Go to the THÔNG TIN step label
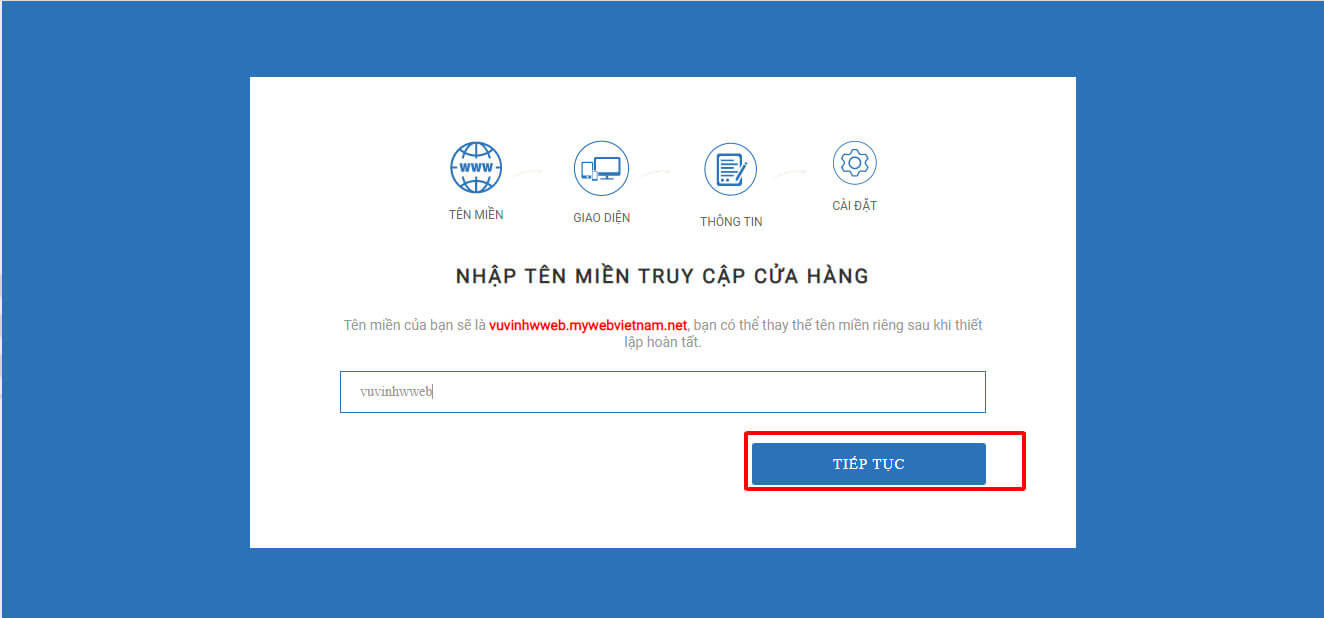Image resolution: width=1324 pixels, height=618 pixels. click(731, 221)
